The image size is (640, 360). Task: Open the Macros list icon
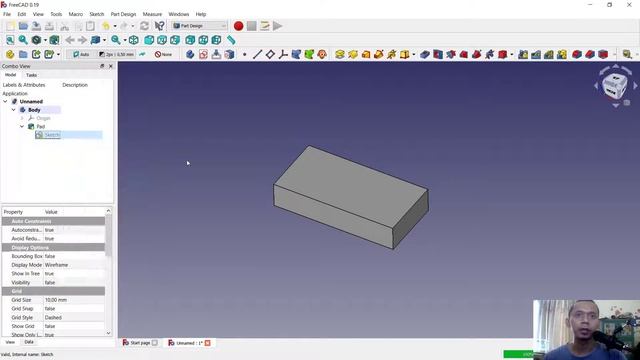pos(264,26)
